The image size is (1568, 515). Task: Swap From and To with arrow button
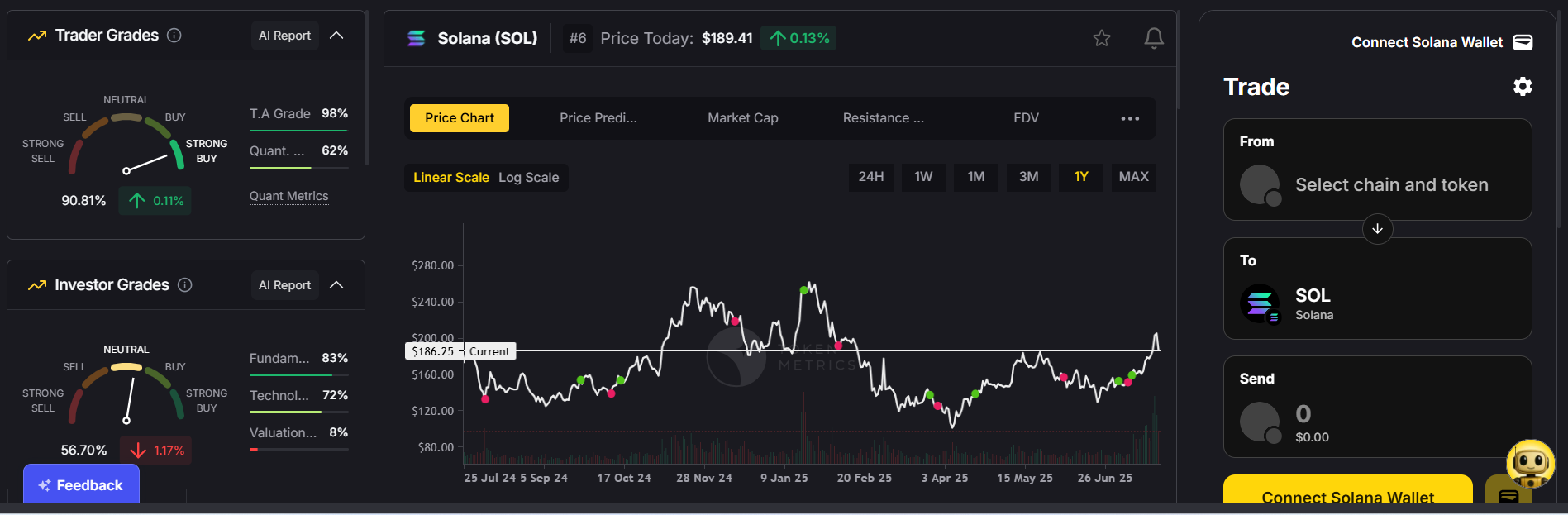1378,229
